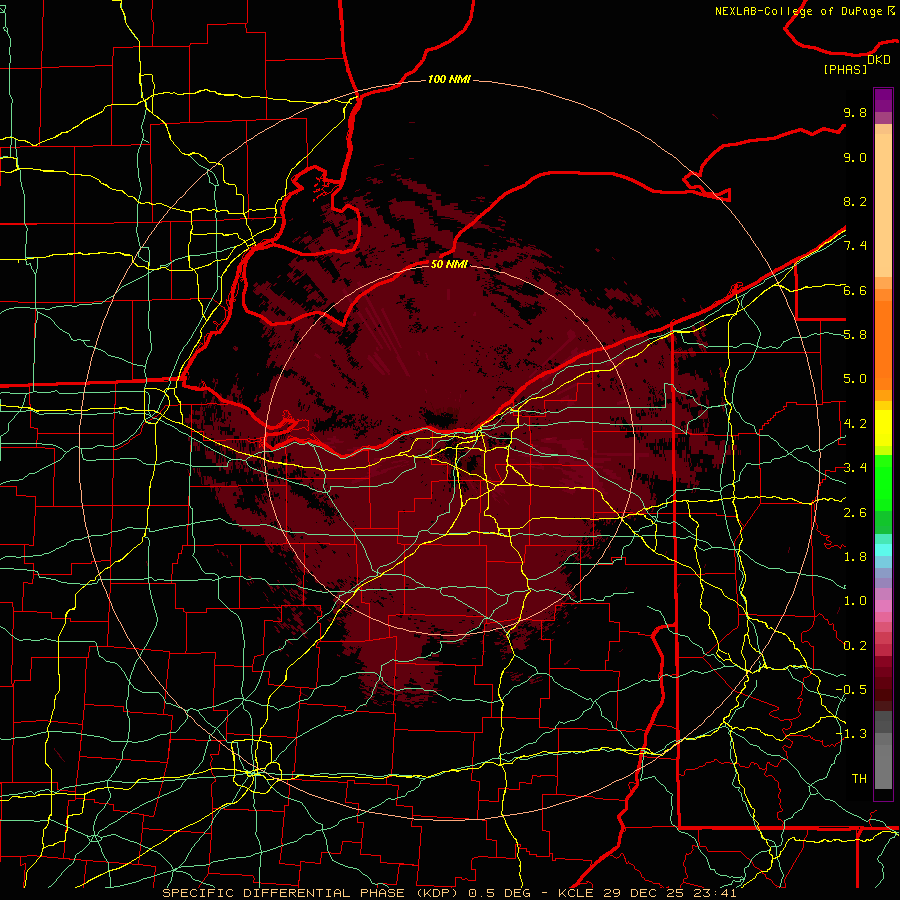The image size is (900, 900).
Task: Click the 1.8 scale value
Action: click(855, 557)
